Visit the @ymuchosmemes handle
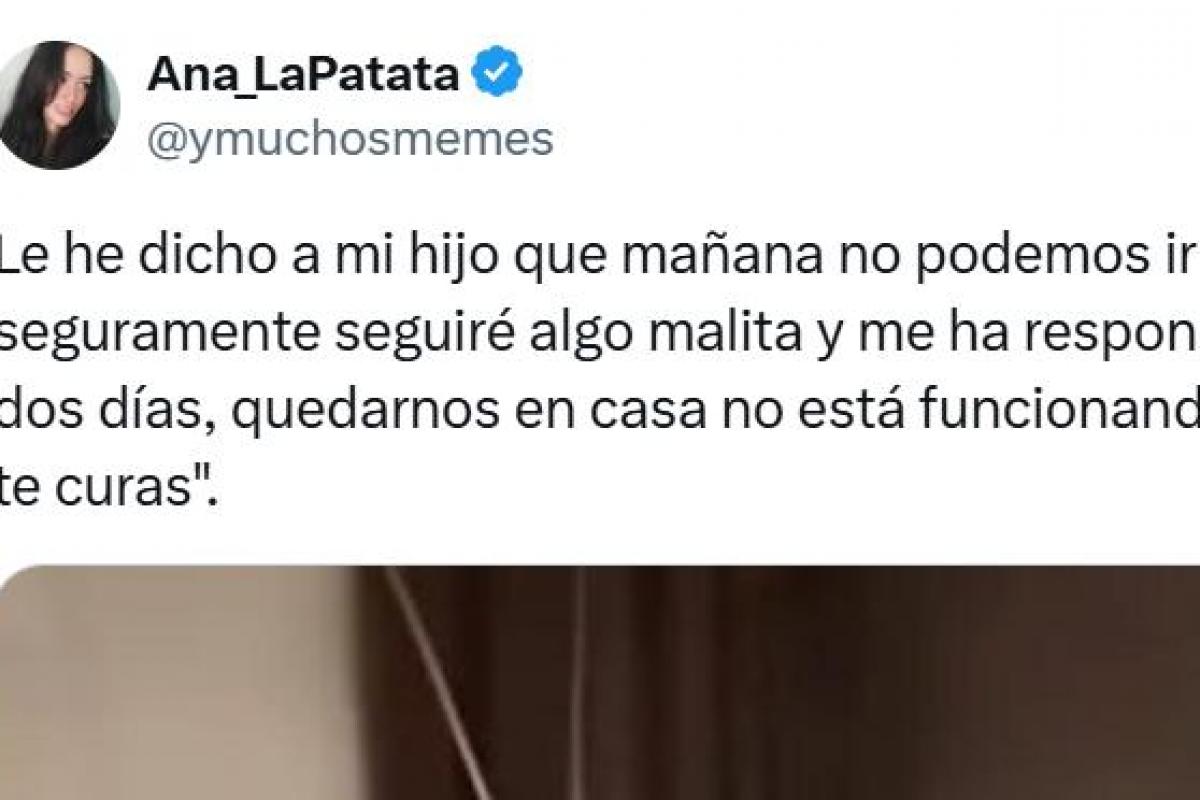 [350, 140]
